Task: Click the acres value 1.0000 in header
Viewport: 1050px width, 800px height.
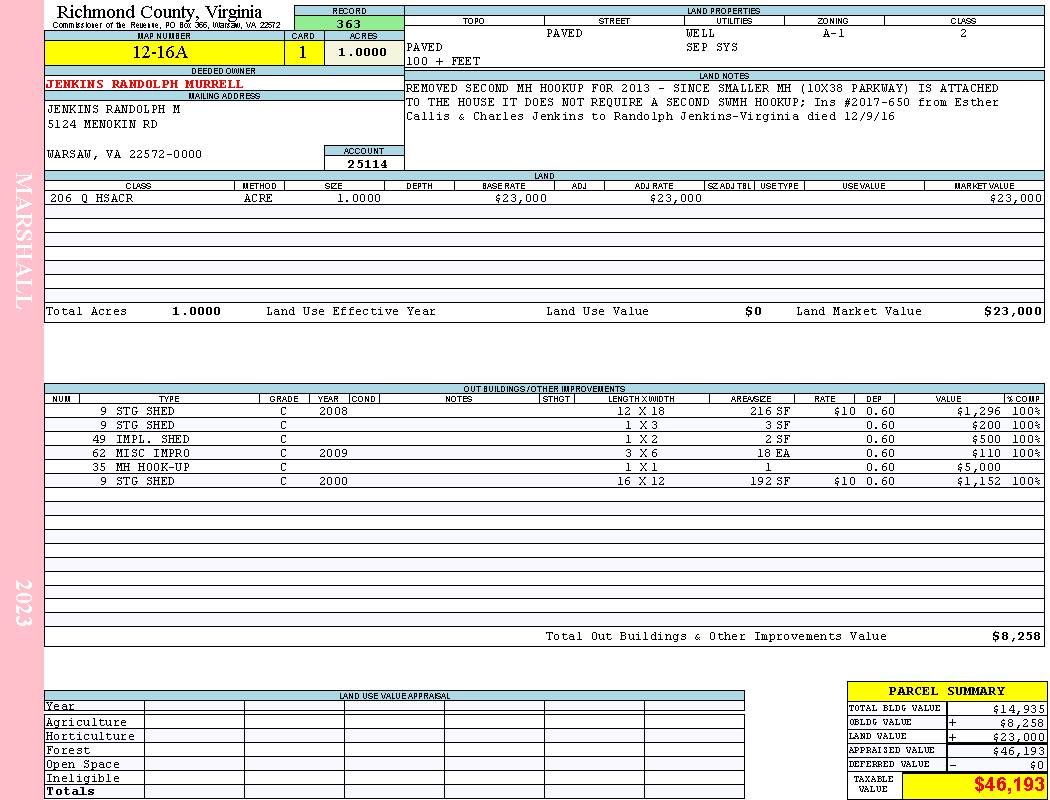Action: (363, 52)
